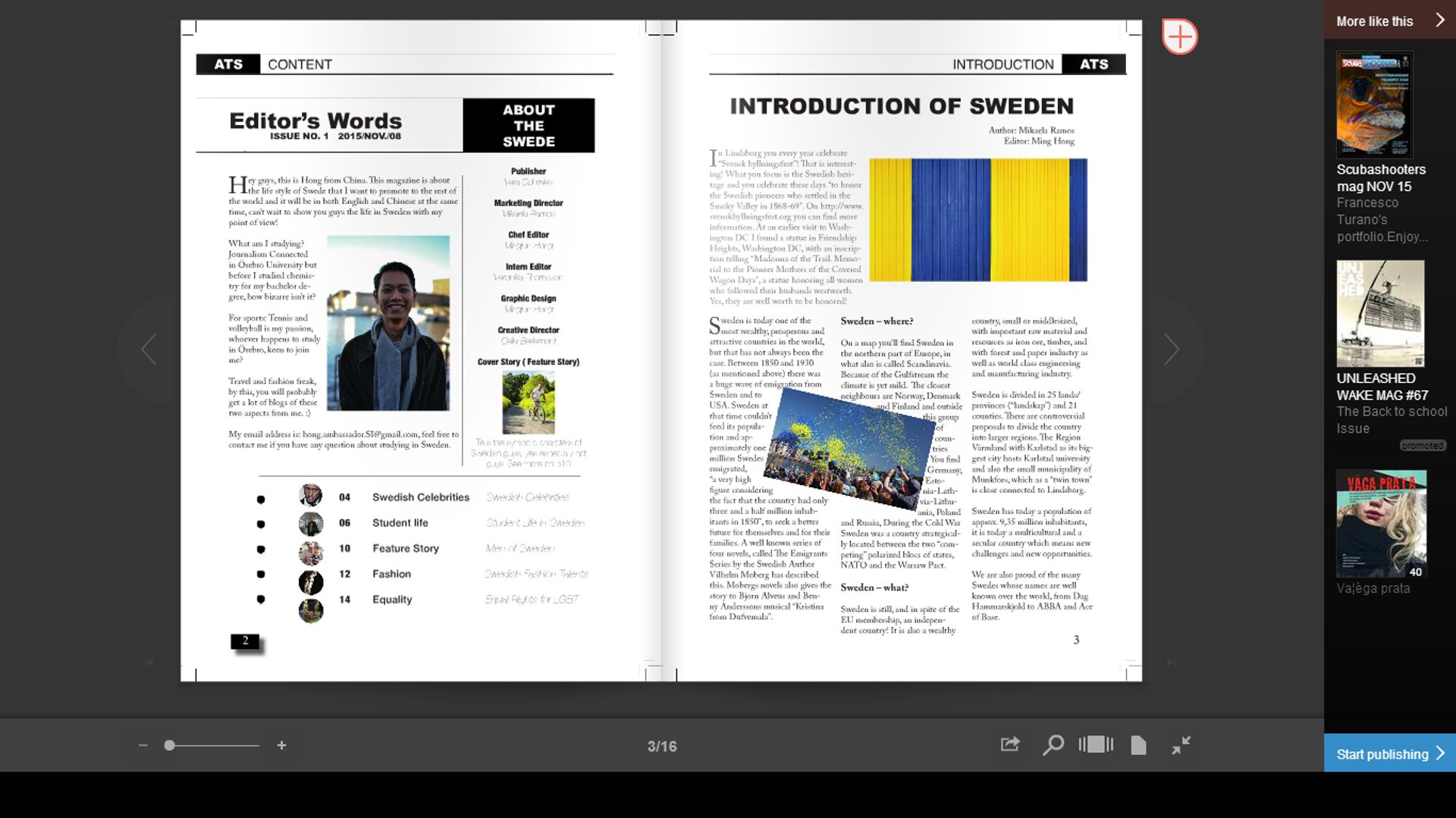Go to the previous page arrow

[x=149, y=349]
